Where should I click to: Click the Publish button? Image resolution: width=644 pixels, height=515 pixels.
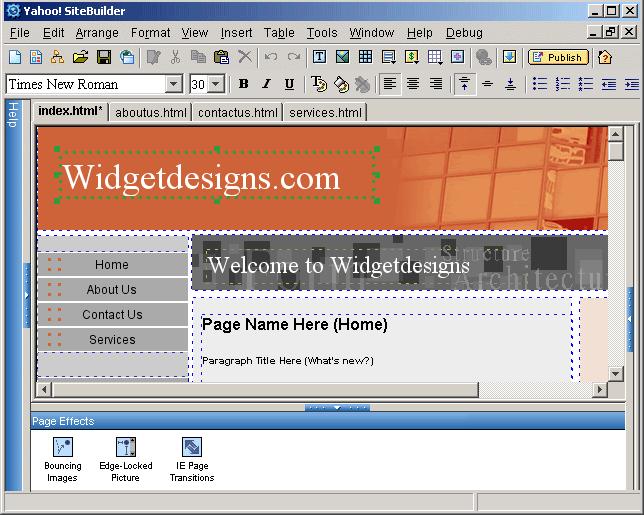(x=557, y=57)
